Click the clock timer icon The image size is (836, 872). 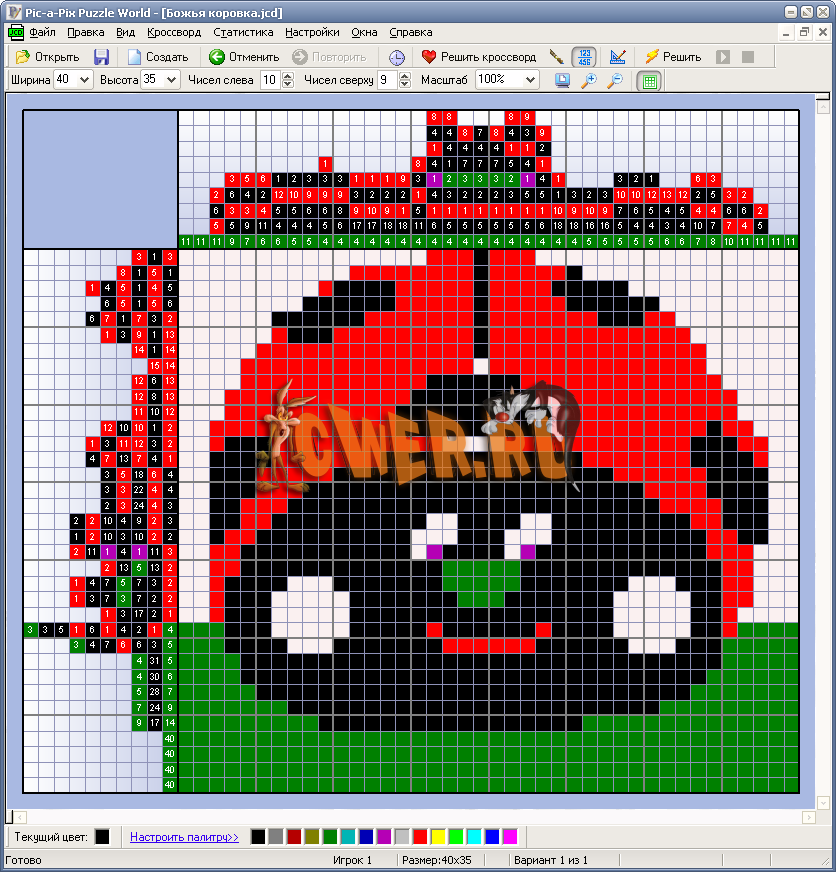tap(397, 57)
